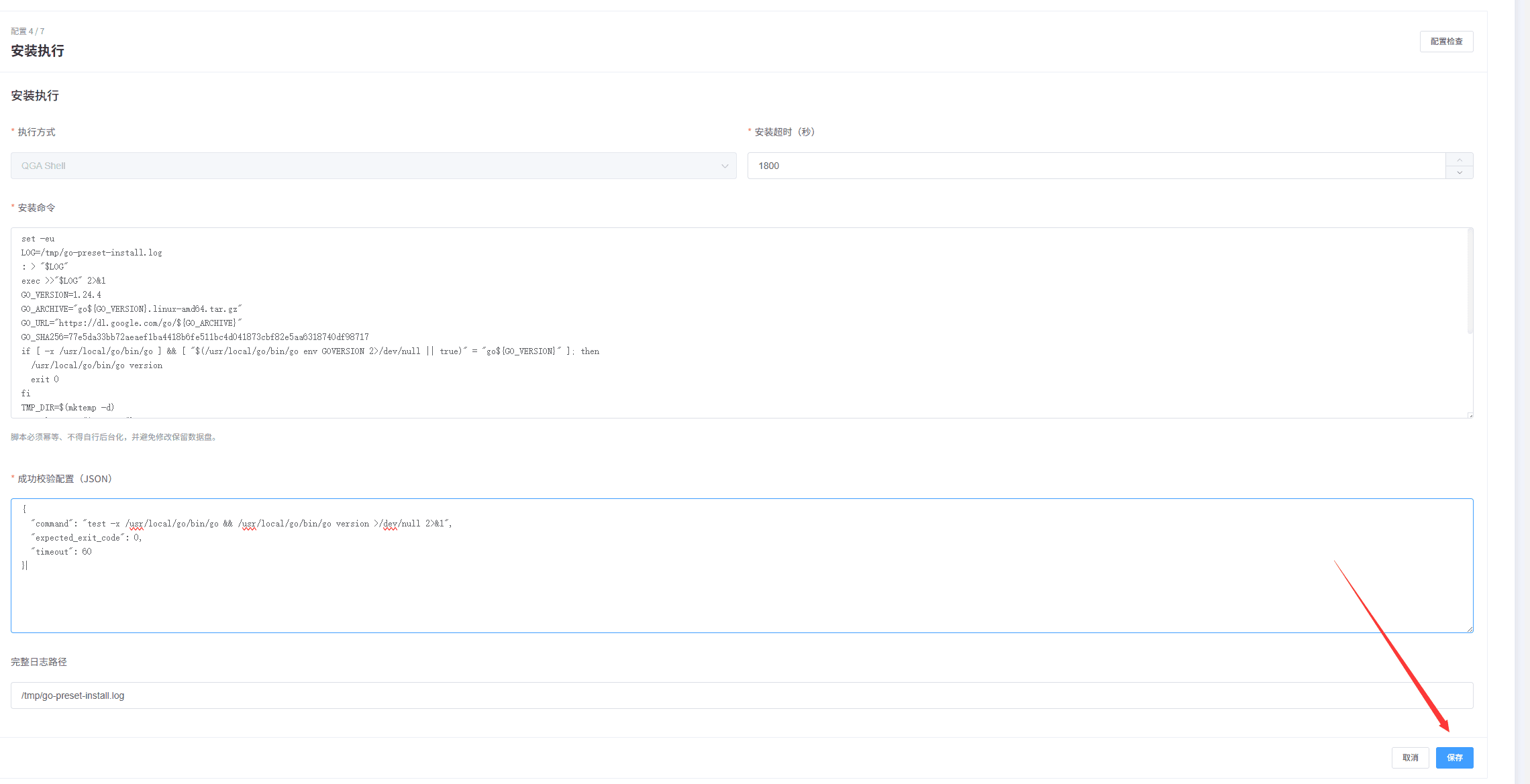Focus the 安装超时 input showing 1800

[1096, 166]
